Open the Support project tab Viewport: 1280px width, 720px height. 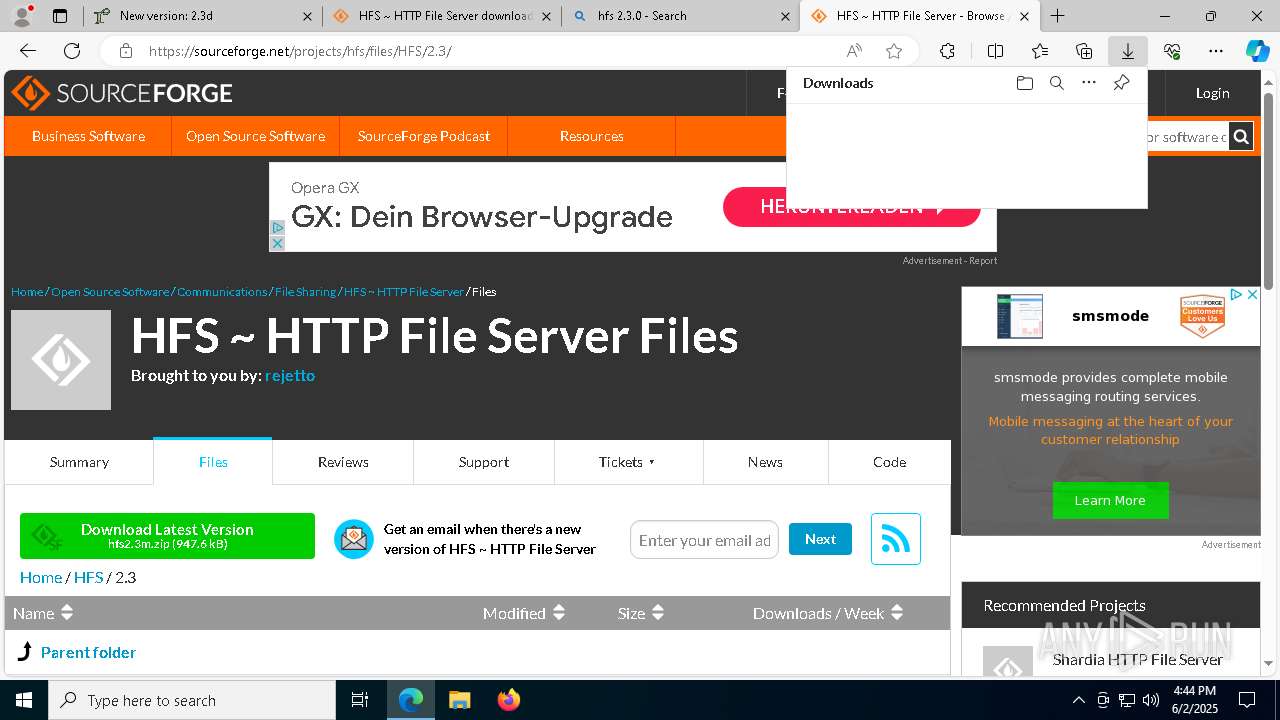click(x=484, y=462)
